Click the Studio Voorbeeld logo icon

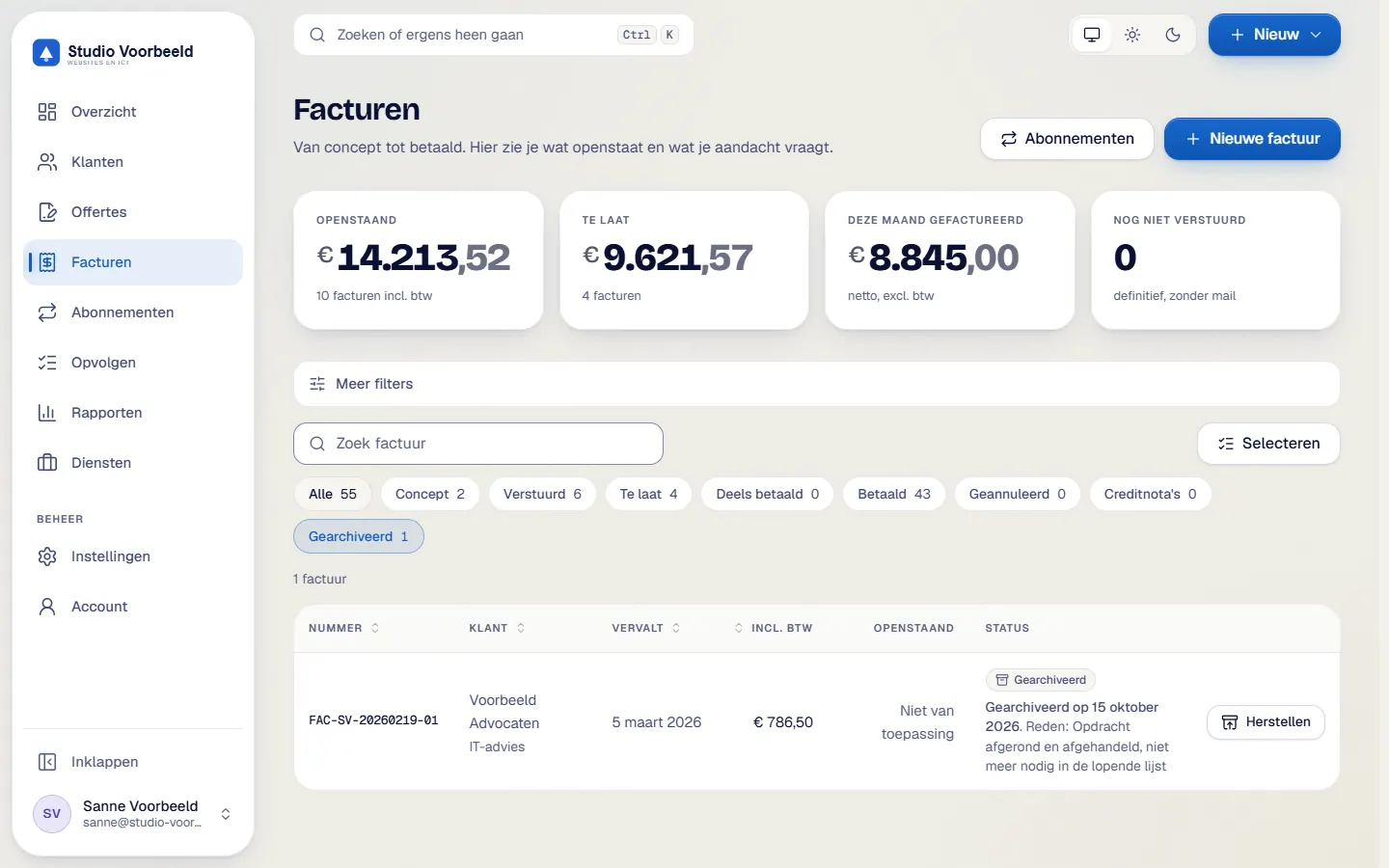46,52
